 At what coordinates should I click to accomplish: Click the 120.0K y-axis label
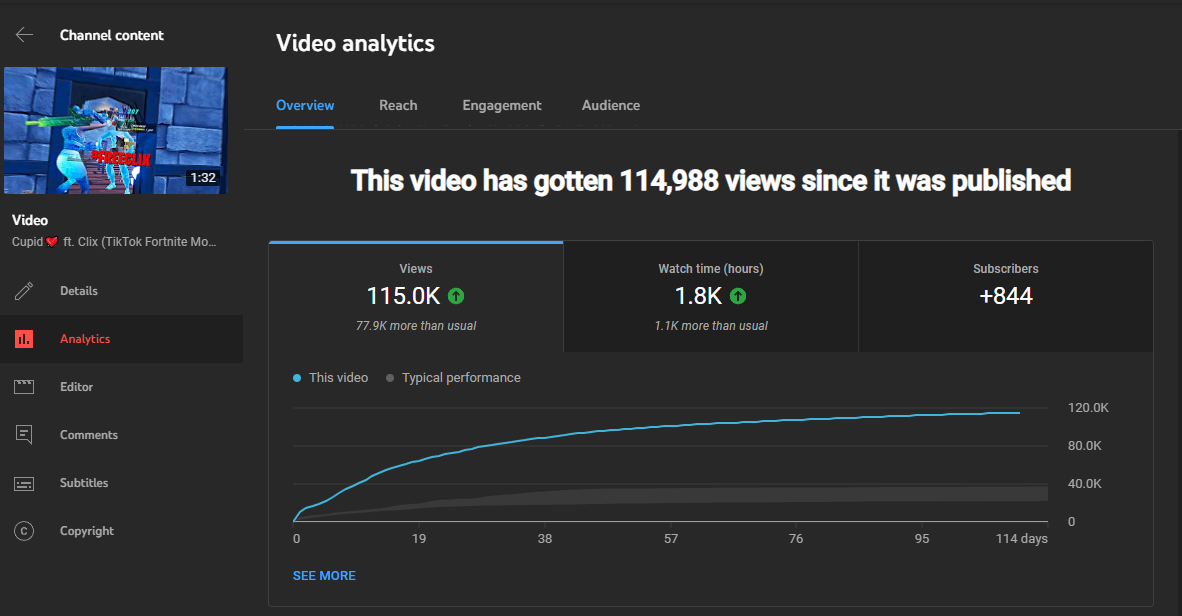click(x=1088, y=408)
